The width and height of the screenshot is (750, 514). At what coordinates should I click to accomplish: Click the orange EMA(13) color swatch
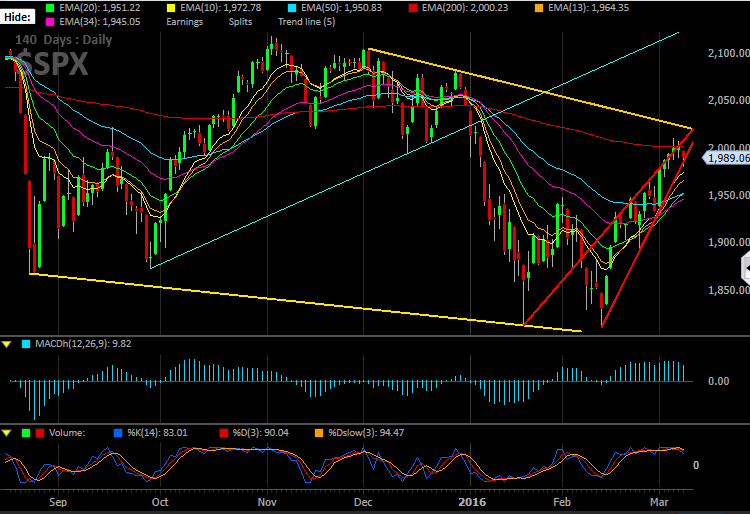coord(539,8)
